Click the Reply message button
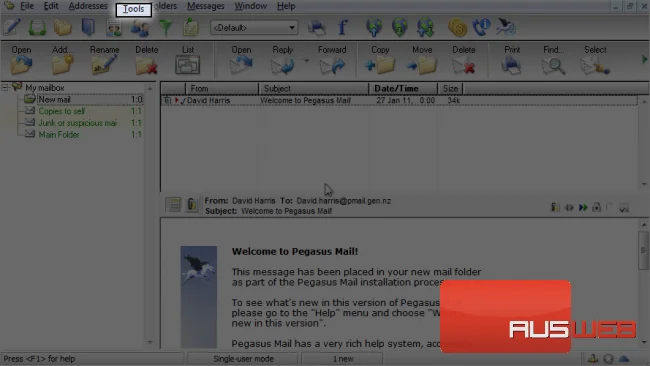650x366 pixels. [x=283, y=60]
